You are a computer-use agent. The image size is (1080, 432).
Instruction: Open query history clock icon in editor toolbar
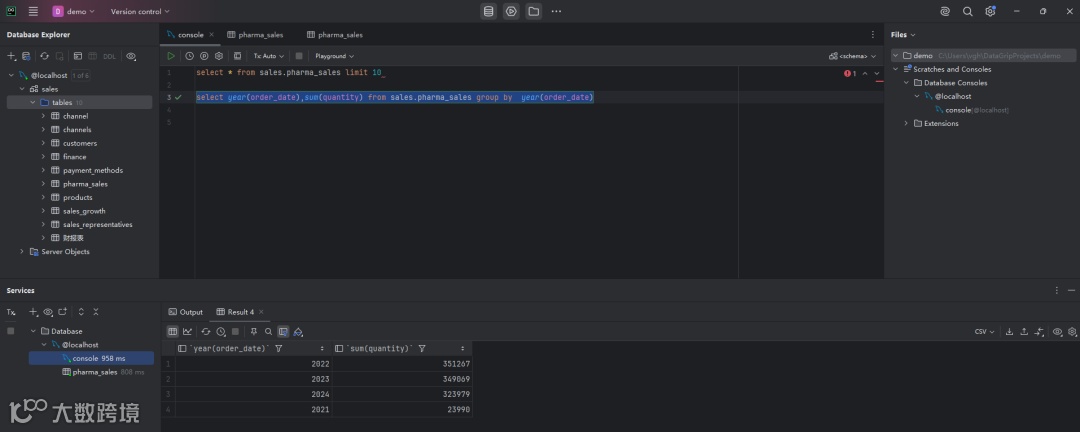coord(189,56)
